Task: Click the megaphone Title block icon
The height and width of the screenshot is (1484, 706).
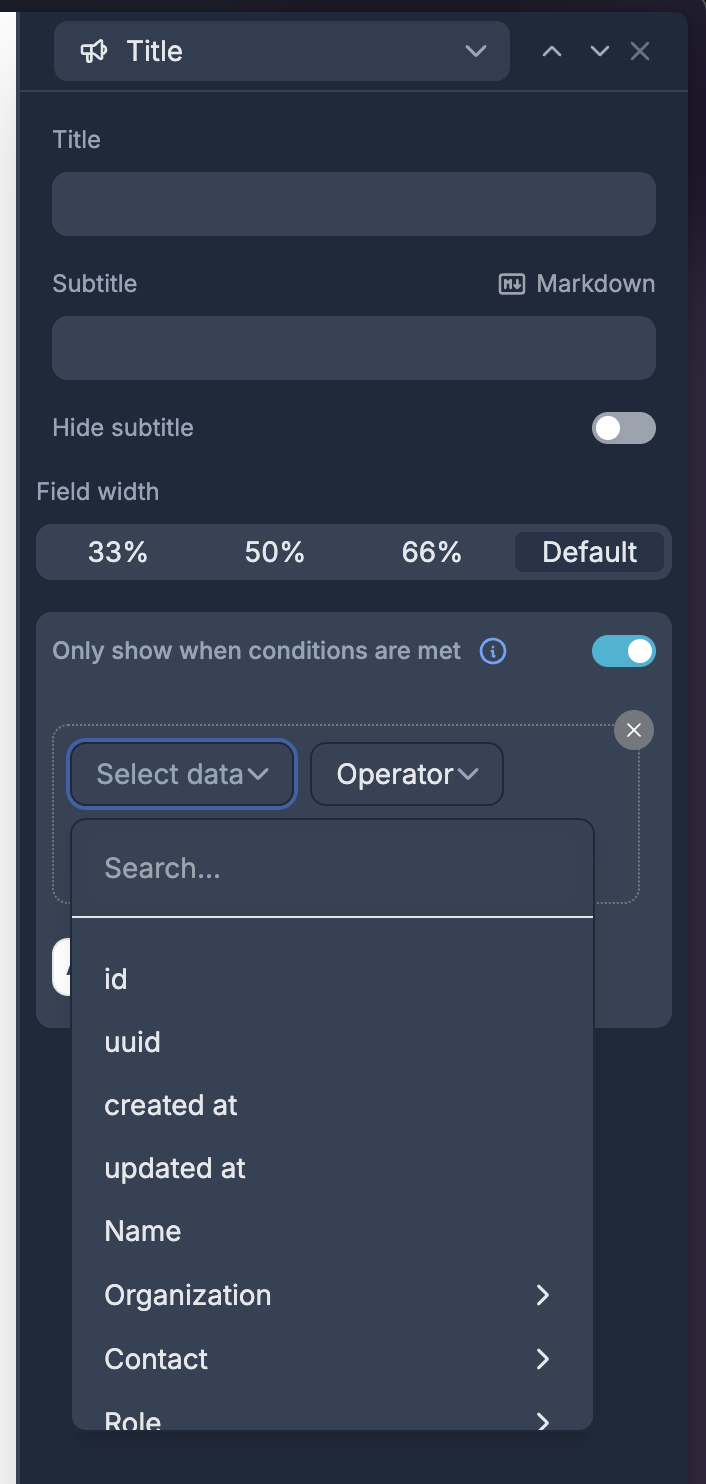Action: [x=94, y=51]
